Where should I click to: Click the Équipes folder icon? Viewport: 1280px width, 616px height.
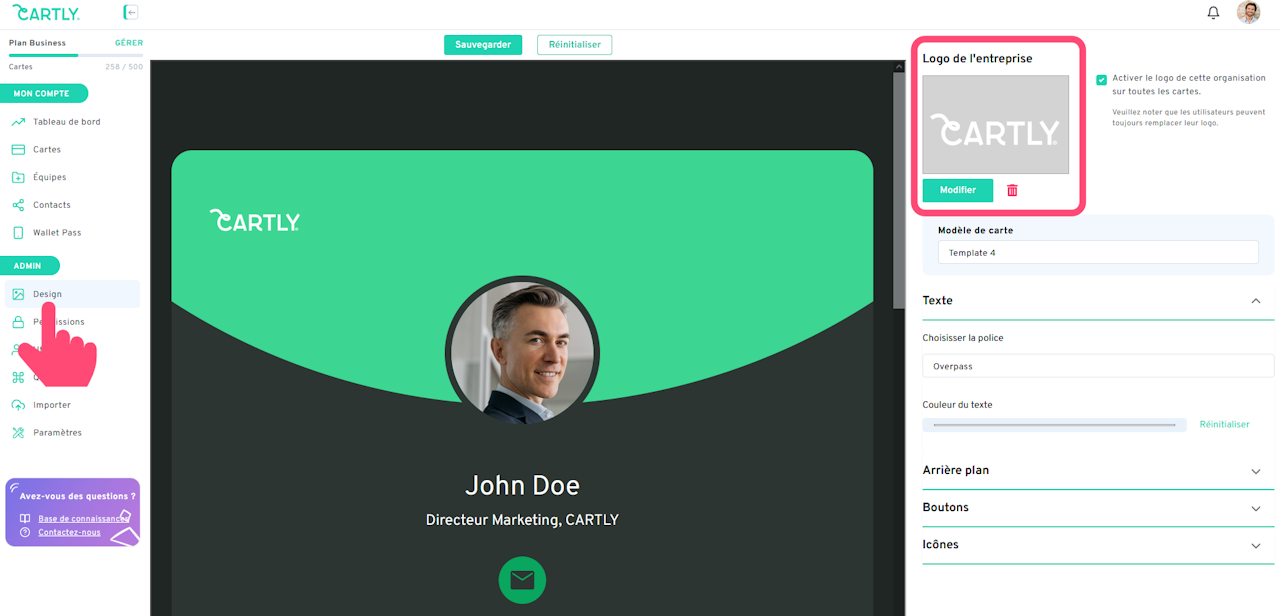click(x=18, y=177)
